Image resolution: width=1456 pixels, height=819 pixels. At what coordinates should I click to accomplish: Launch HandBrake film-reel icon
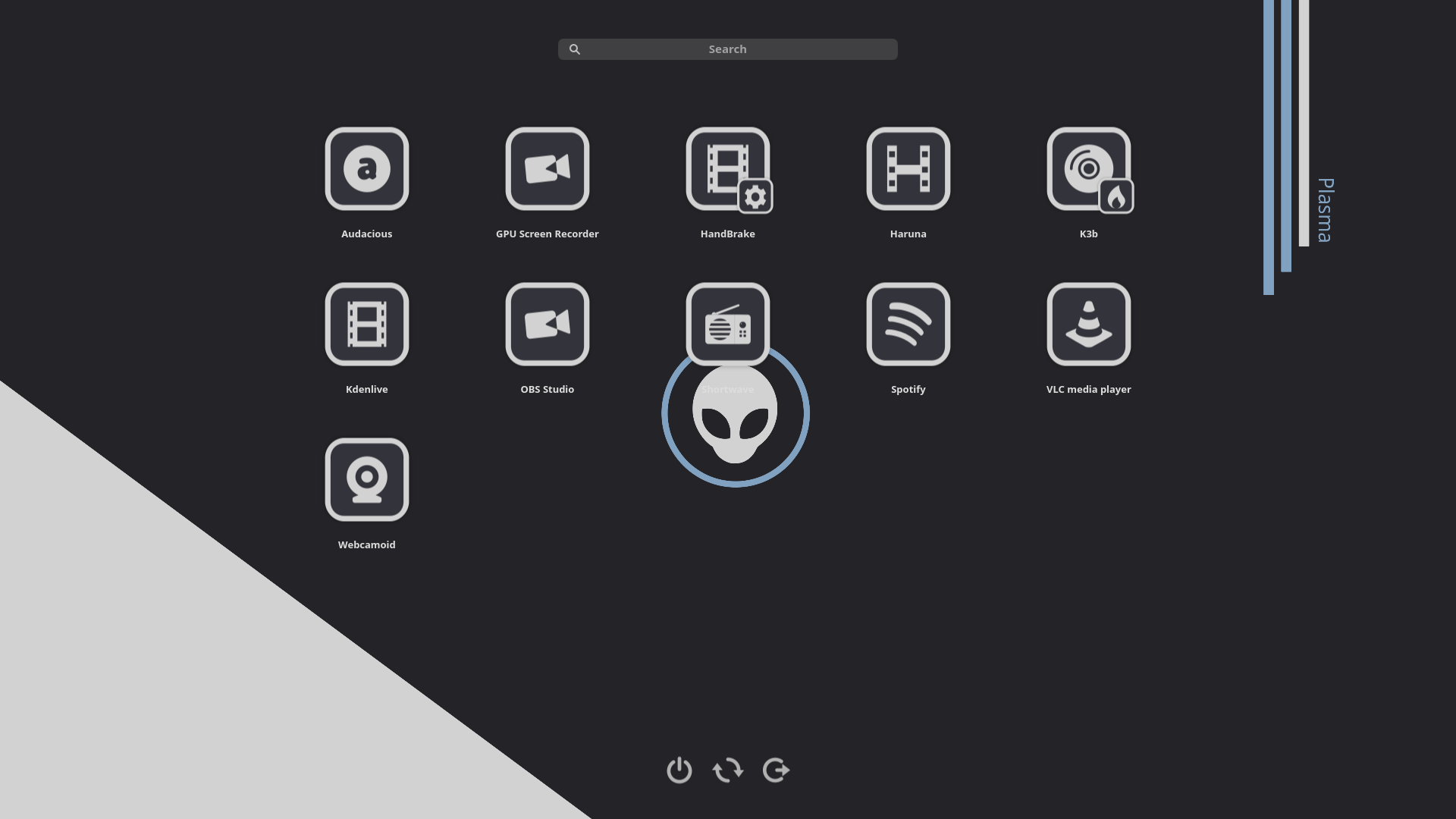(x=727, y=168)
